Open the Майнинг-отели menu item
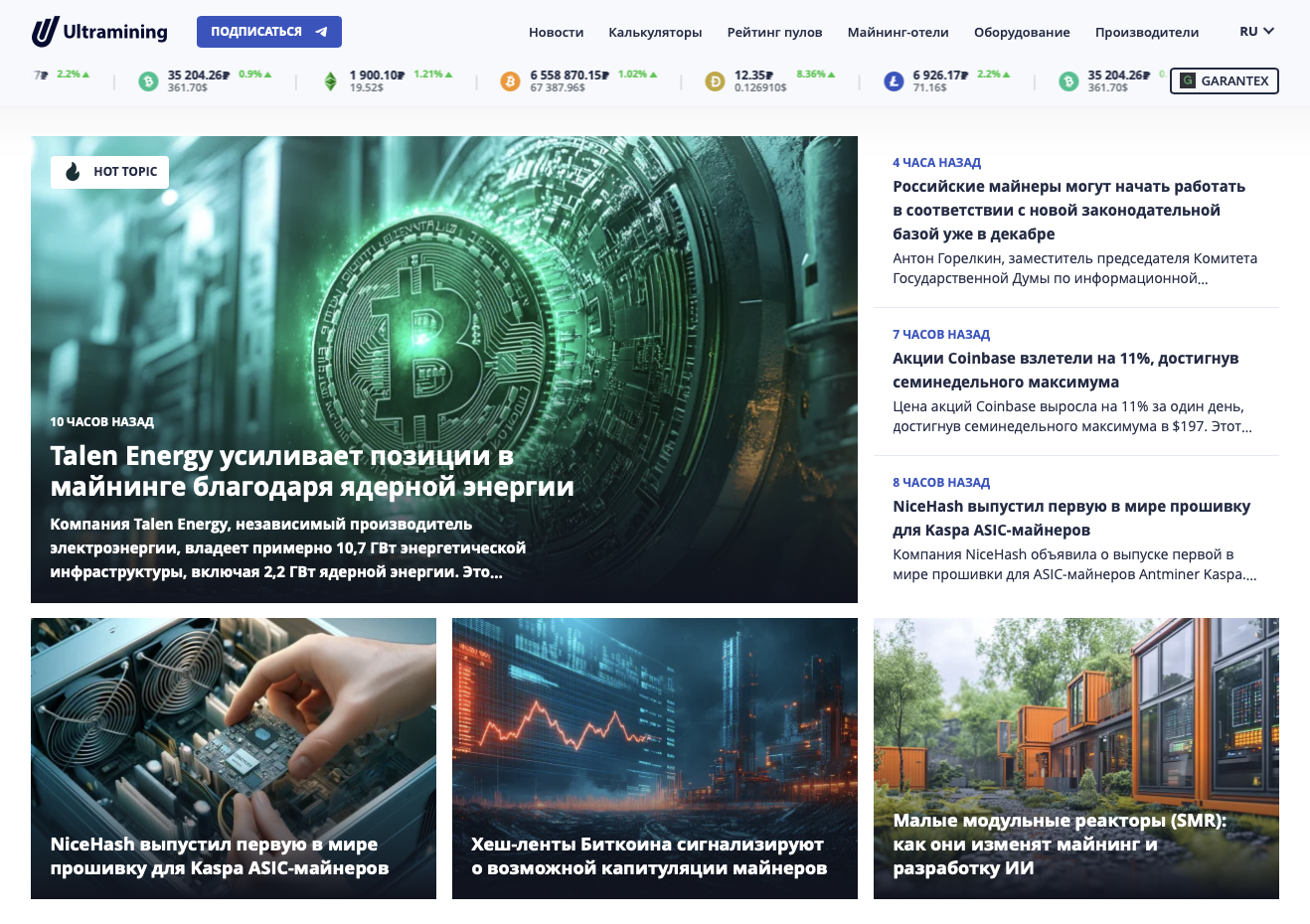The height and width of the screenshot is (924, 1310). tap(898, 32)
